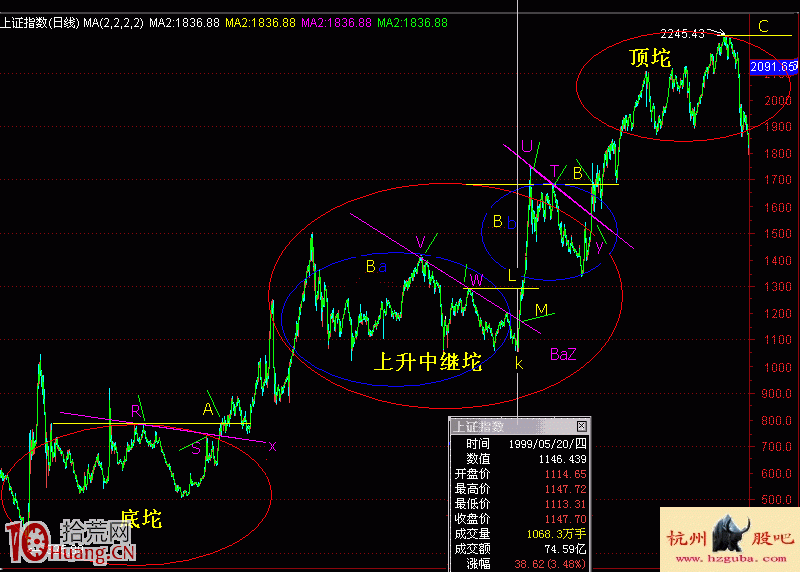
Task: Click the 500.0 price axis label
Action: 778,500
